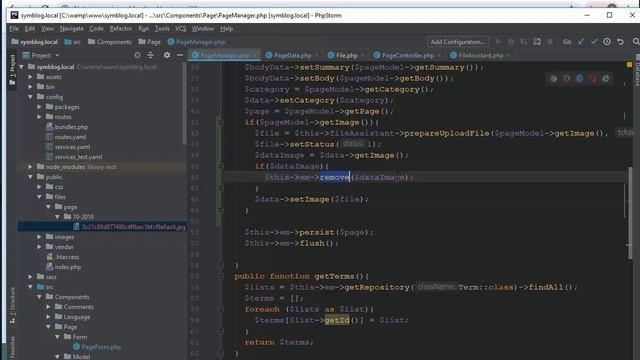640x360 pixels.
Task: Click the Collapse All icon in Project panel
Action: [x=151, y=55]
